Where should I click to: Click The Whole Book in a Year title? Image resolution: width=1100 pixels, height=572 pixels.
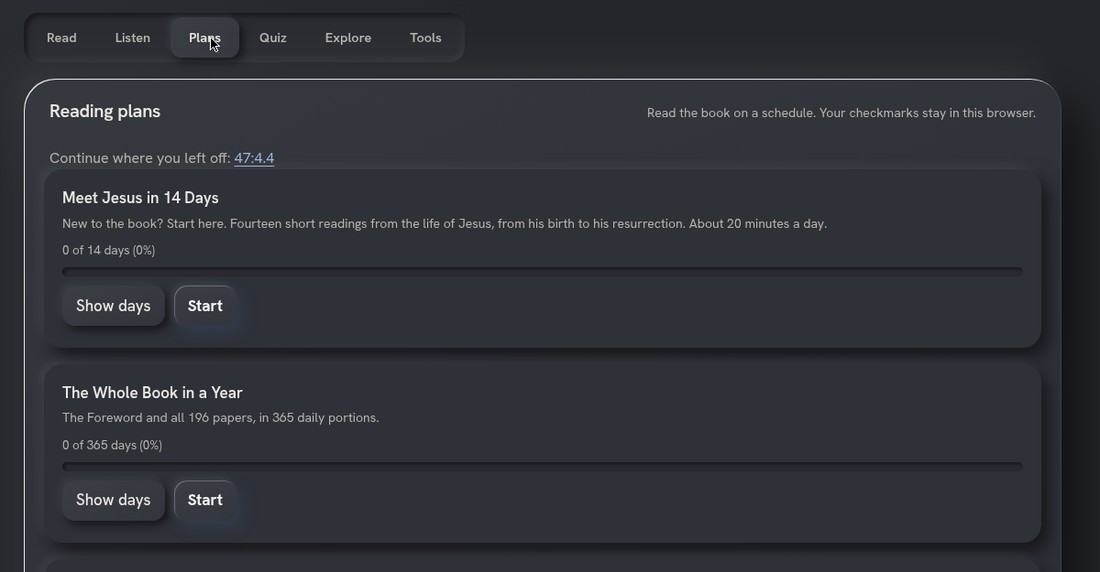click(x=152, y=393)
